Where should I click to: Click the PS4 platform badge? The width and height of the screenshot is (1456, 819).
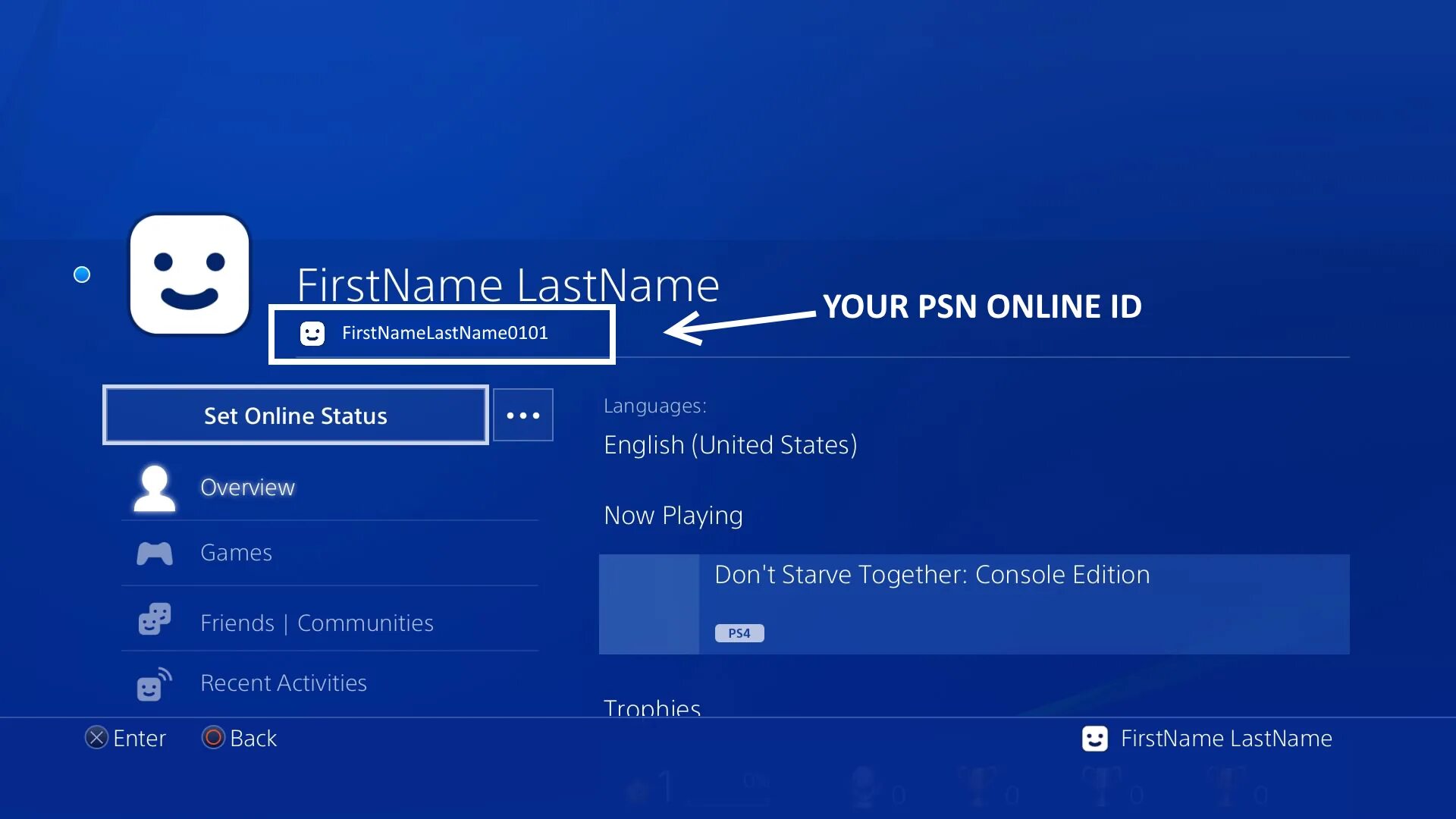pyautogui.click(x=739, y=633)
